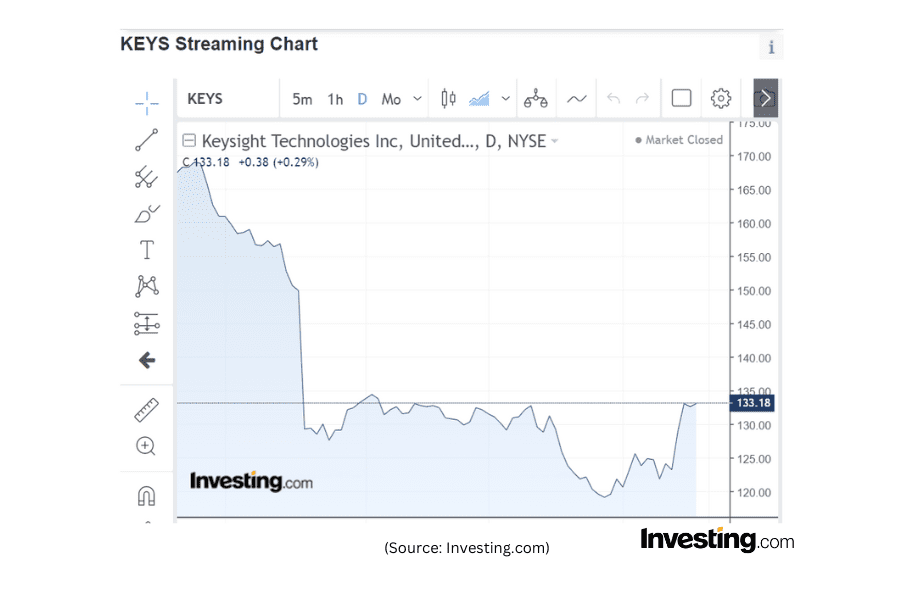
Task: Open the indicators wave icon
Action: point(577,99)
